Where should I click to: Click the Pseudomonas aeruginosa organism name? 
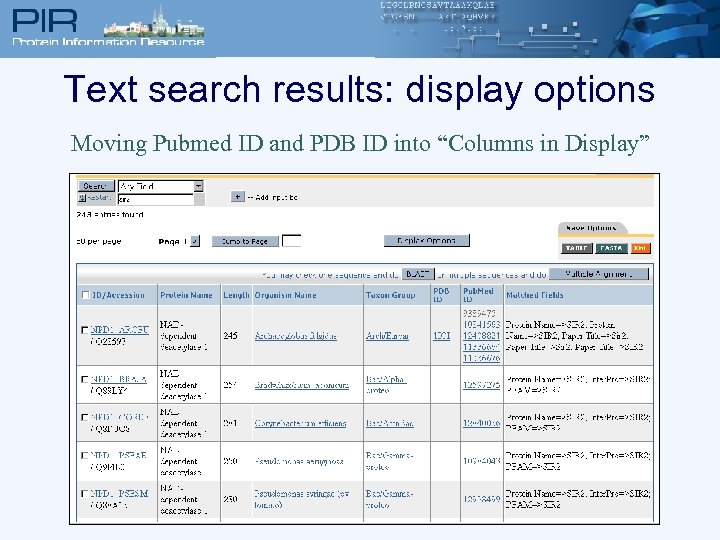pyautogui.click(x=299, y=461)
